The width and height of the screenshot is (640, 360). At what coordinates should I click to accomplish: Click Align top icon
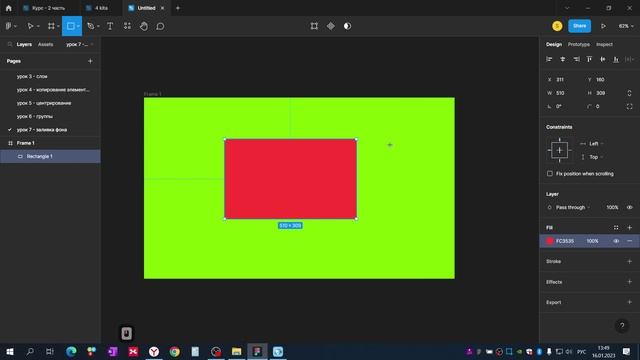[x=589, y=59]
